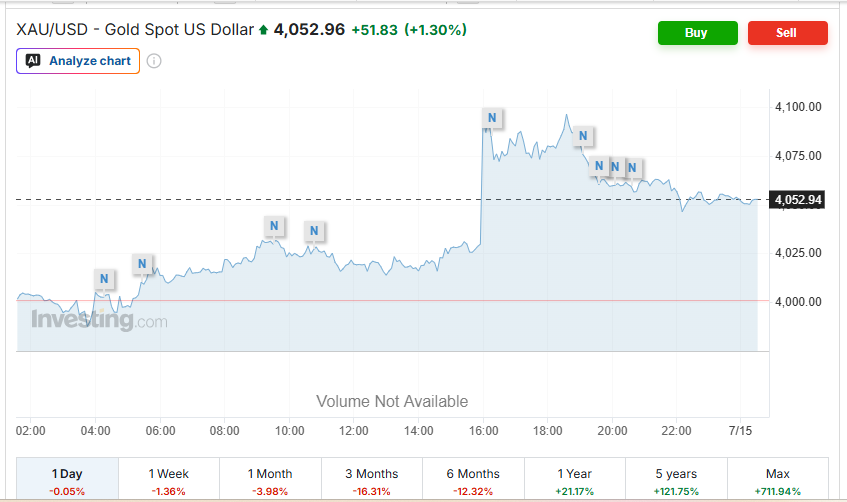
Task: Open news marker N near 05:30
Action: 142,264
